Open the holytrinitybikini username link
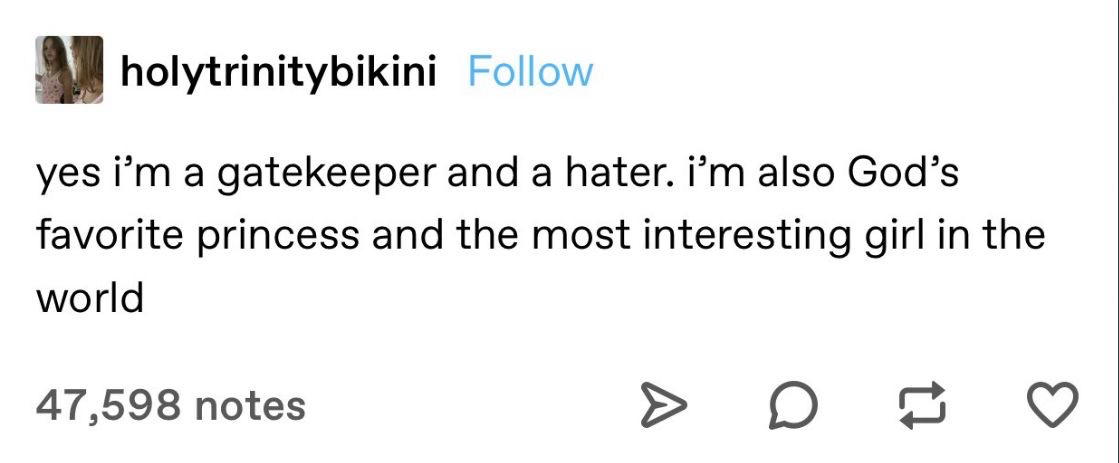Viewport: 1119px width, 463px height. (x=278, y=72)
